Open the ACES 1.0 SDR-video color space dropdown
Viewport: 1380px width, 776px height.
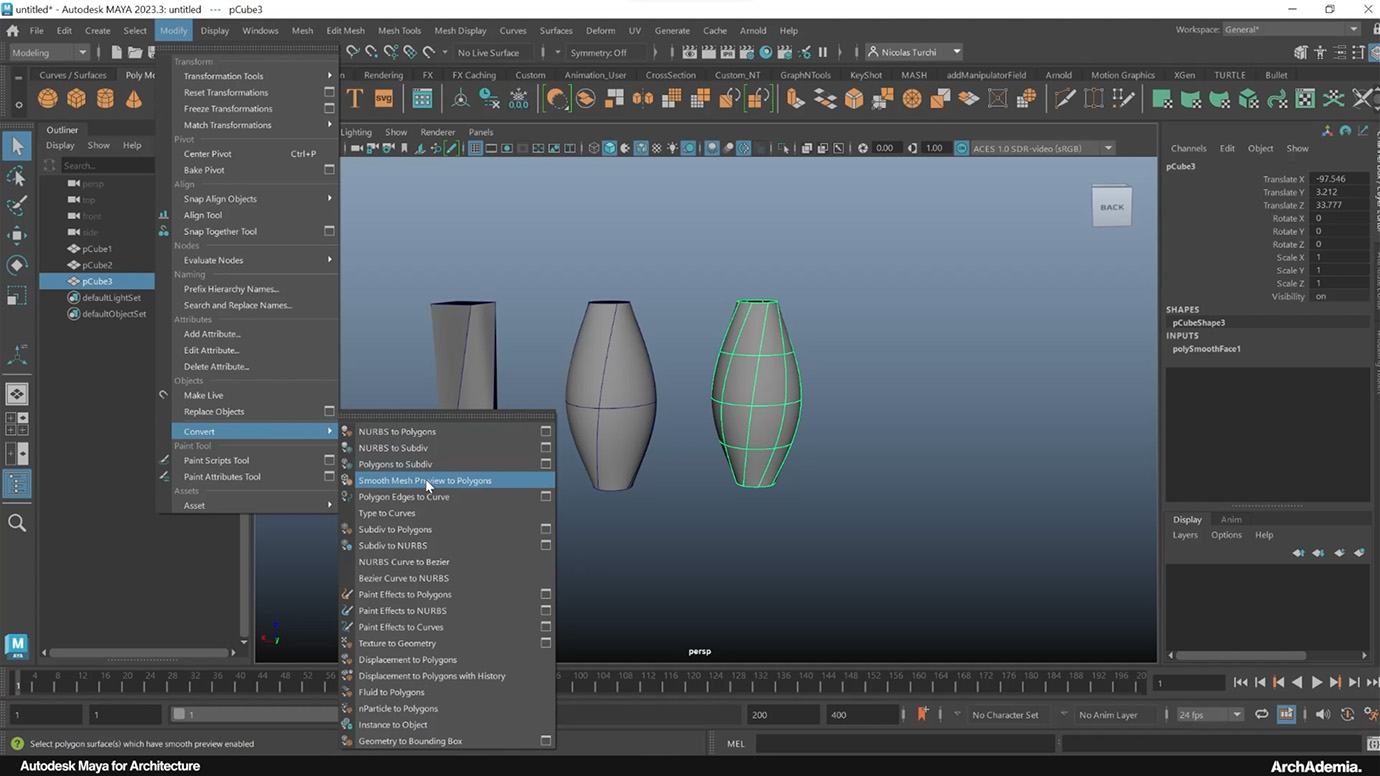1040,147
